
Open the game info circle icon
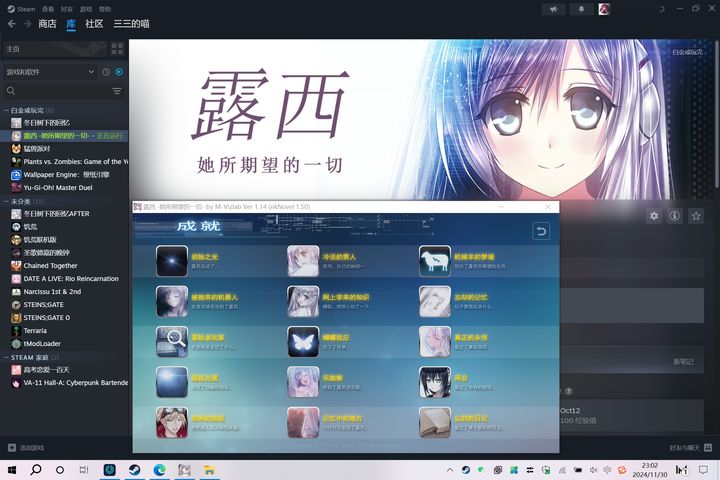pyautogui.click(x=675, y=216)
